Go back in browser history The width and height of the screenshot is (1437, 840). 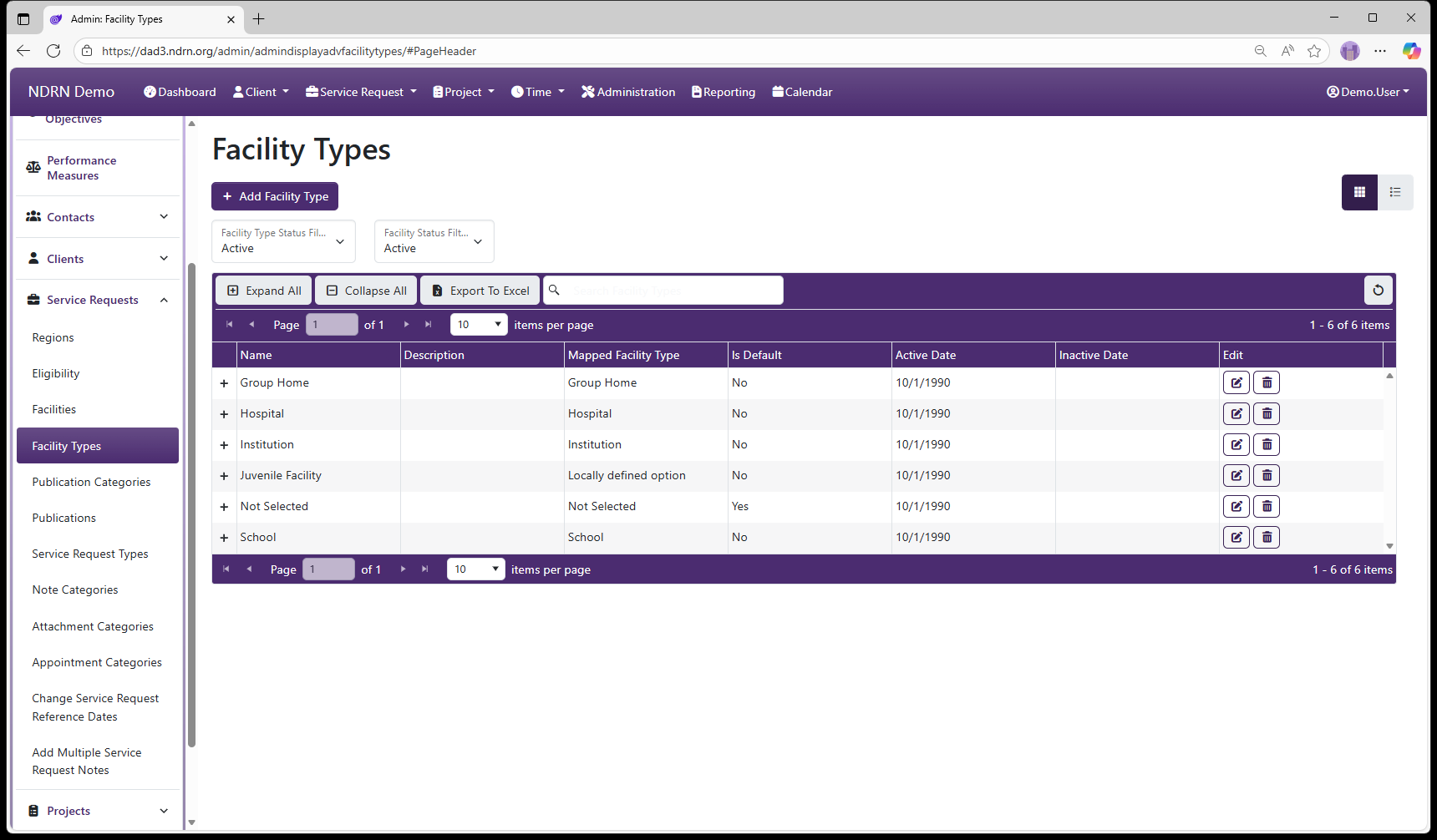coord(23,51)
